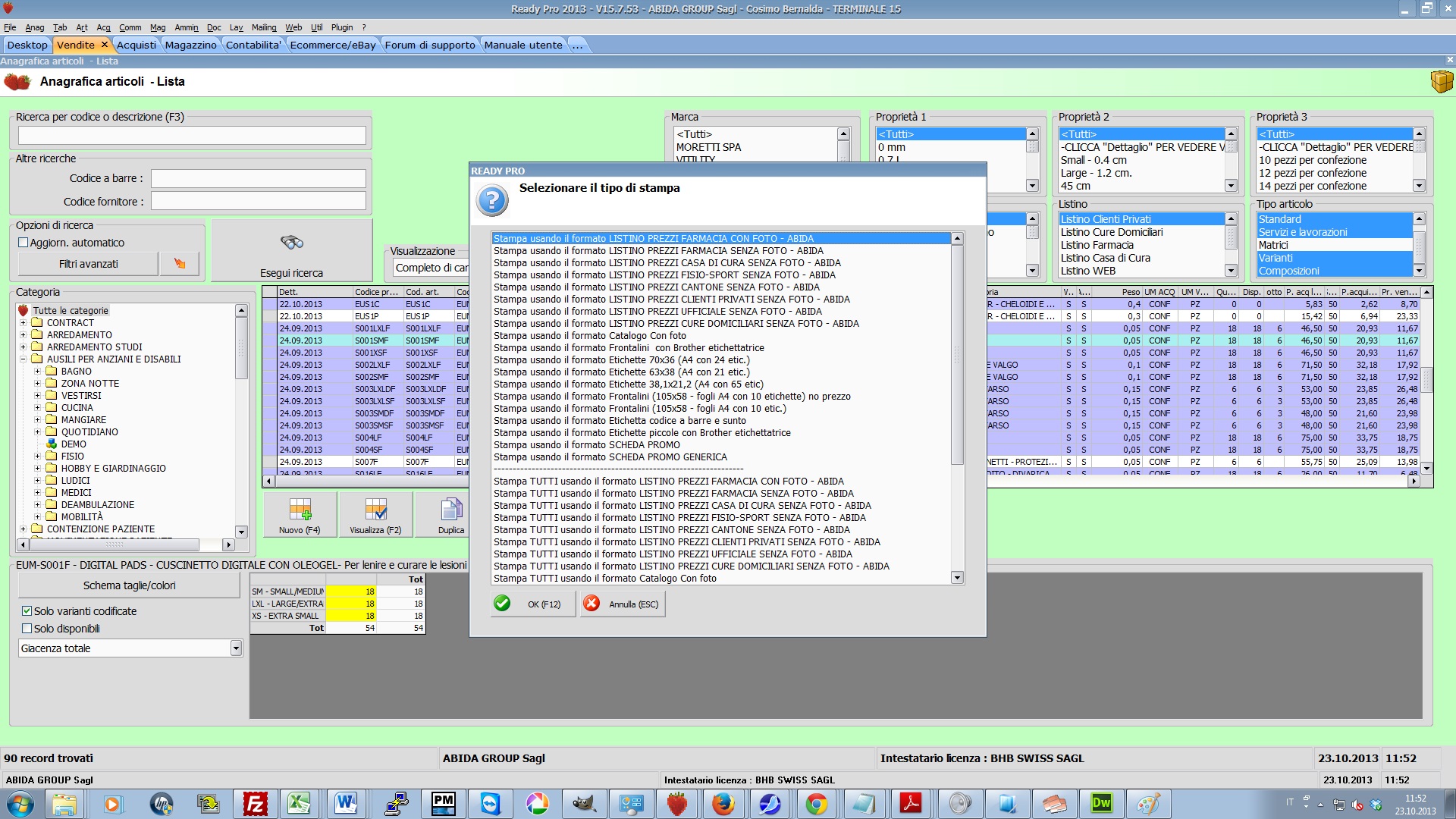Click the Schema taglie/colori button
The height and width of the screenshot is (819, 1456).
click(129, 585)
